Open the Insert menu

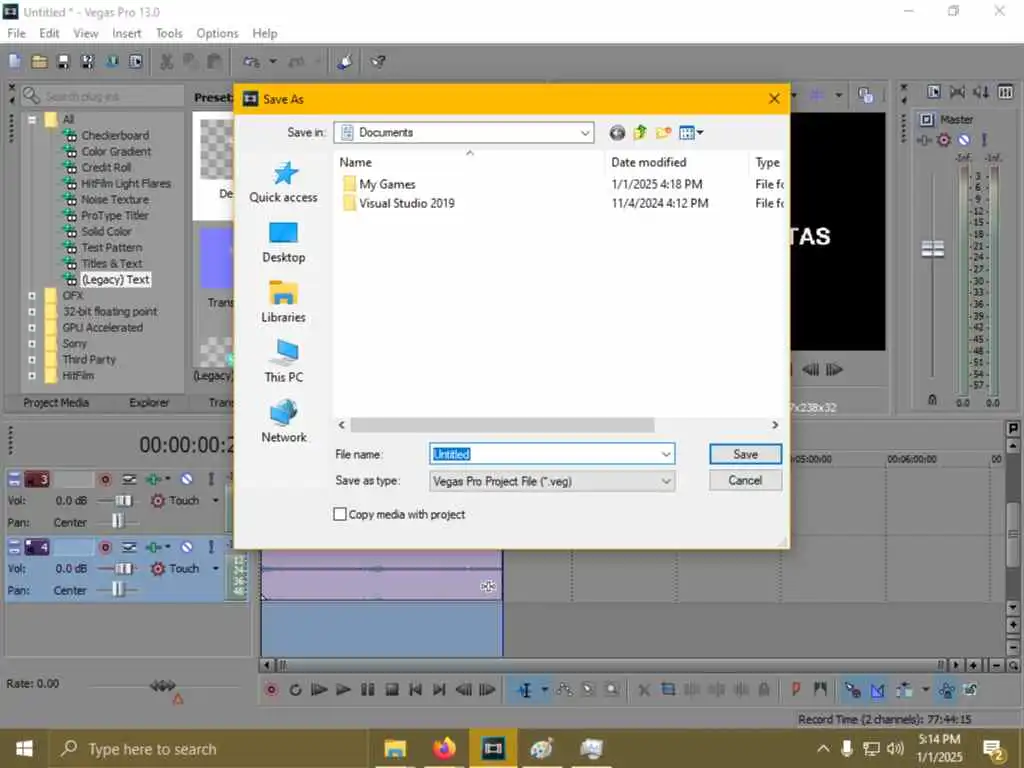(126, 33)
